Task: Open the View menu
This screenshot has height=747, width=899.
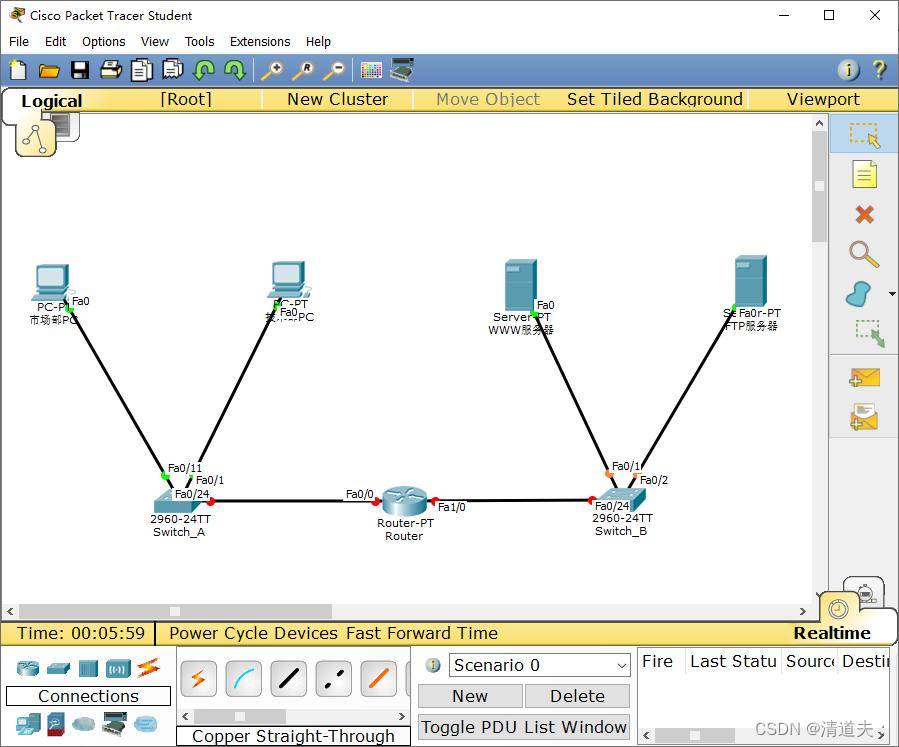Action: click(x=155, y=42)
